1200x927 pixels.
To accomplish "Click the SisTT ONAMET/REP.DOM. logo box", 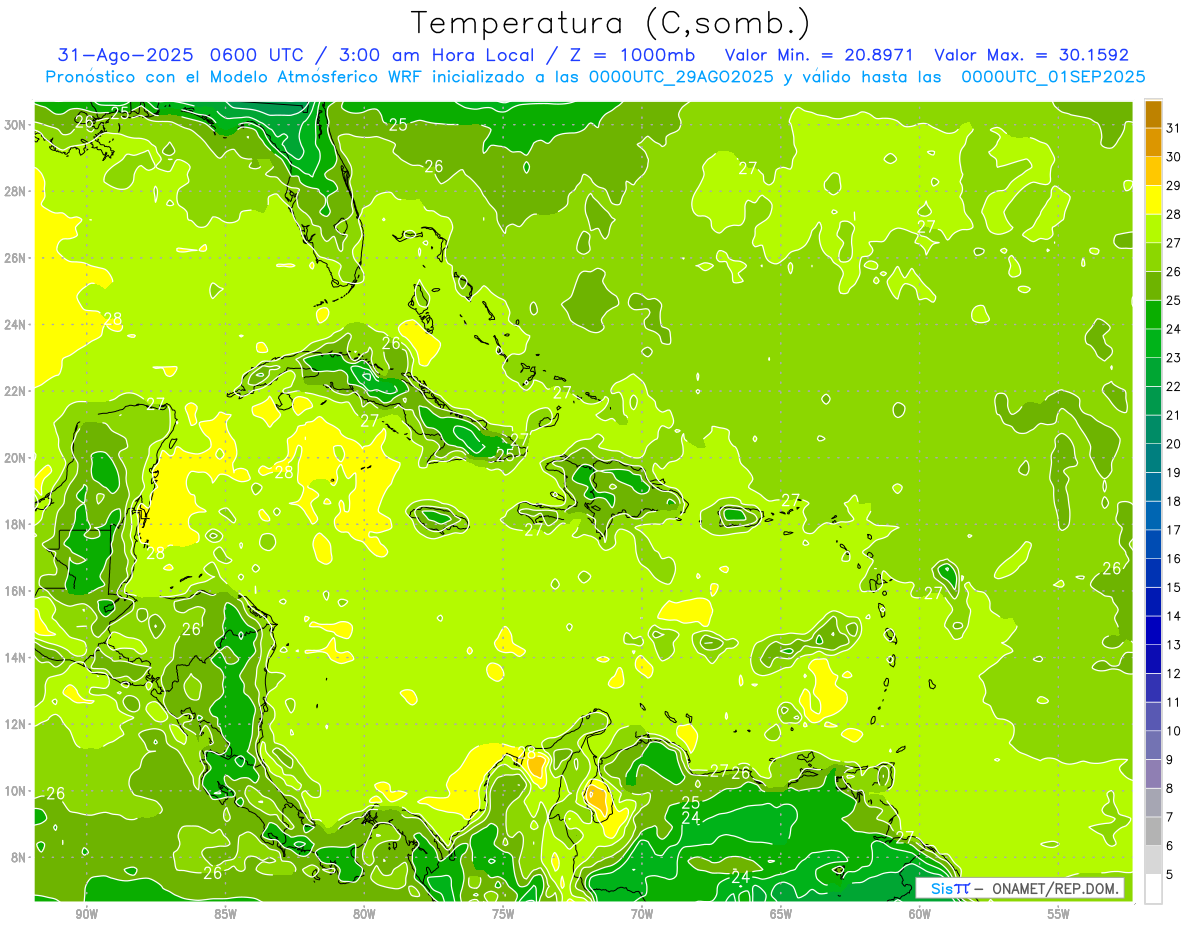I will [x=1019, y=888].
